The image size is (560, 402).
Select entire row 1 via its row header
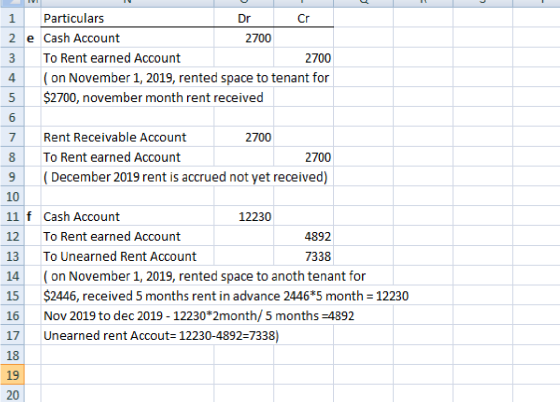[x=12, y=18]
